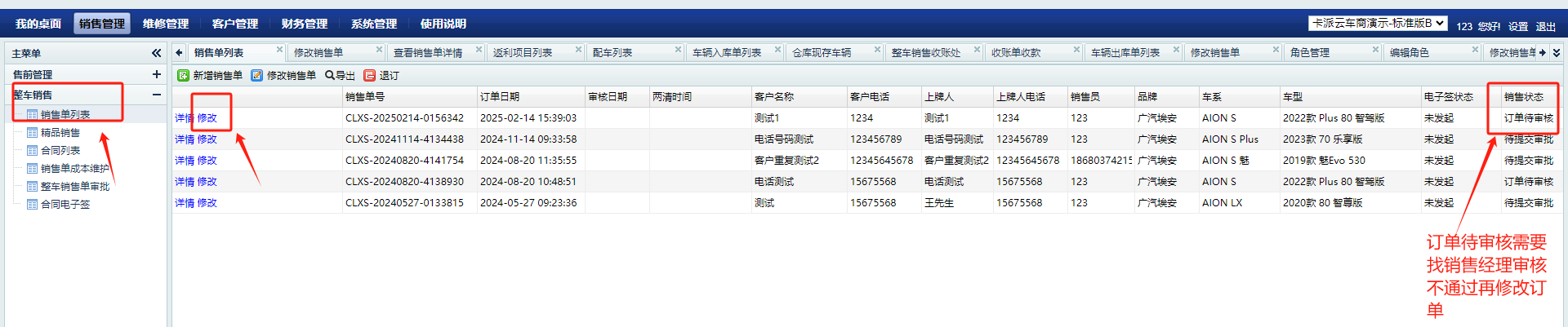
Task: Collapse the 整车销售 section with minus
Action: 156,95
